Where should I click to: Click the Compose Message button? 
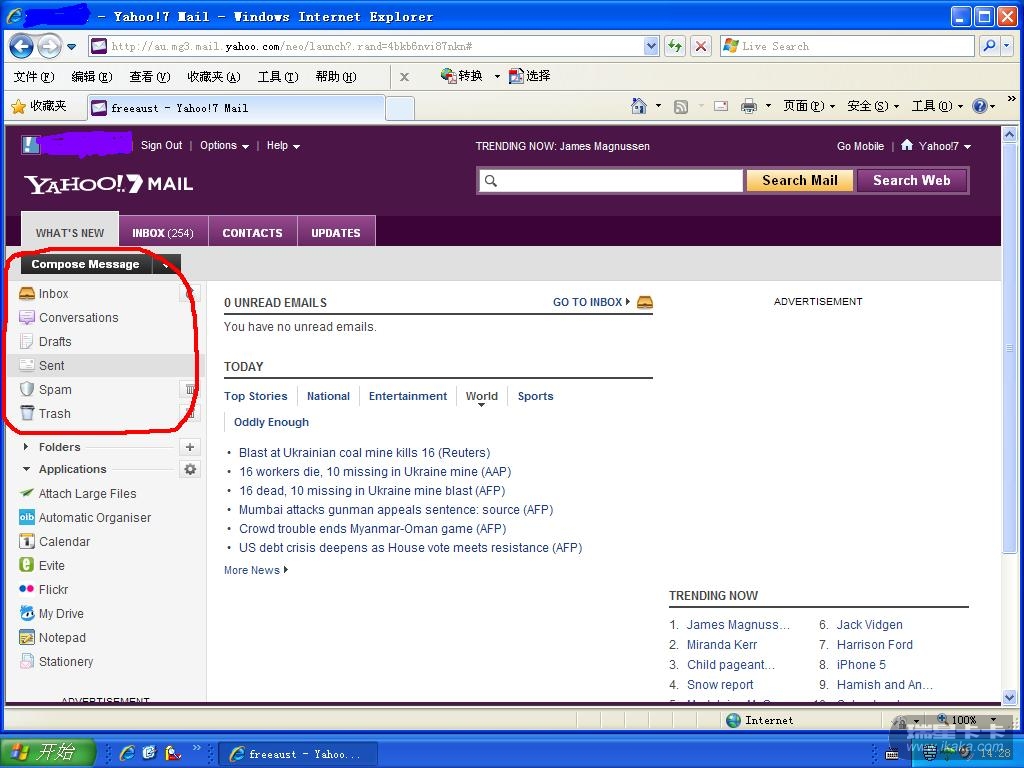(86, 264)
